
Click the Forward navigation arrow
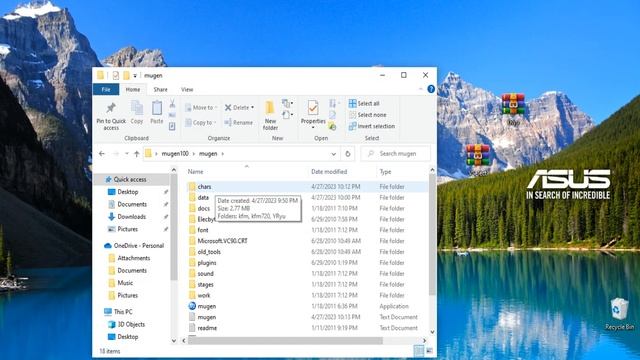point(116,154)
